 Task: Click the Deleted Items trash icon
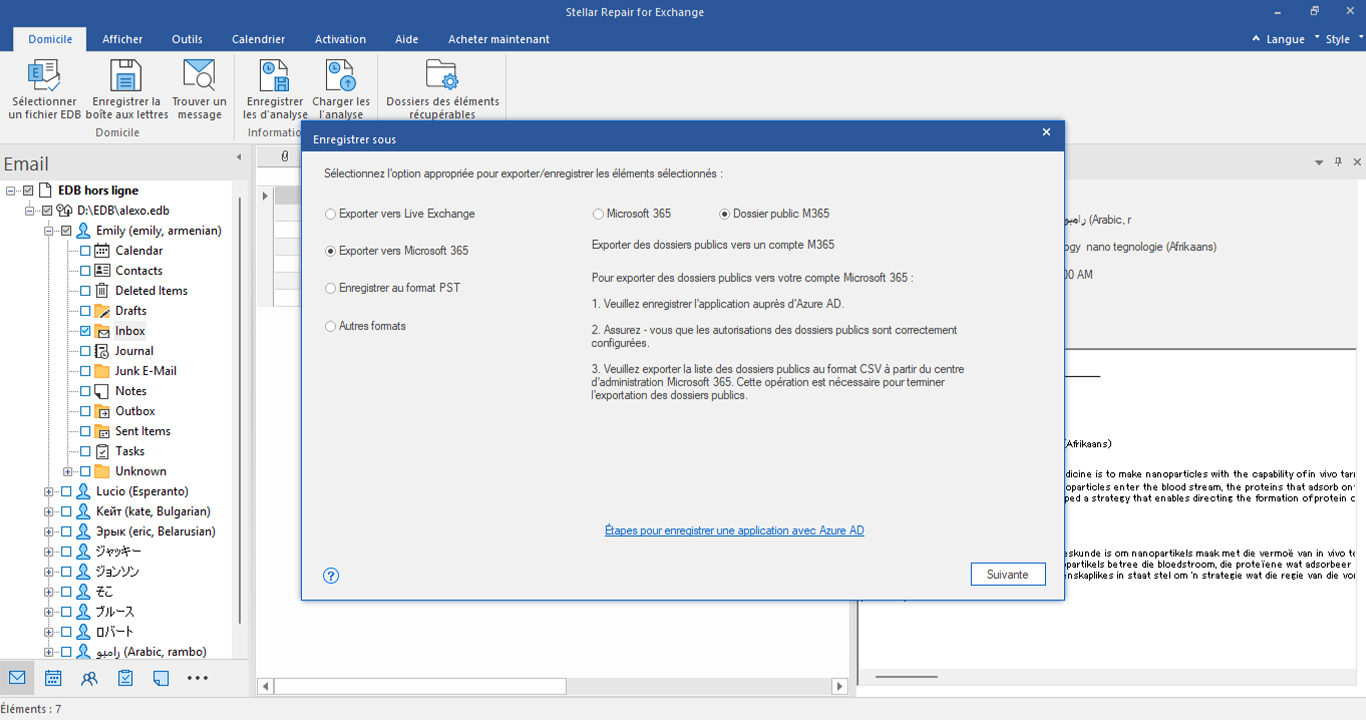coord(102,290)
